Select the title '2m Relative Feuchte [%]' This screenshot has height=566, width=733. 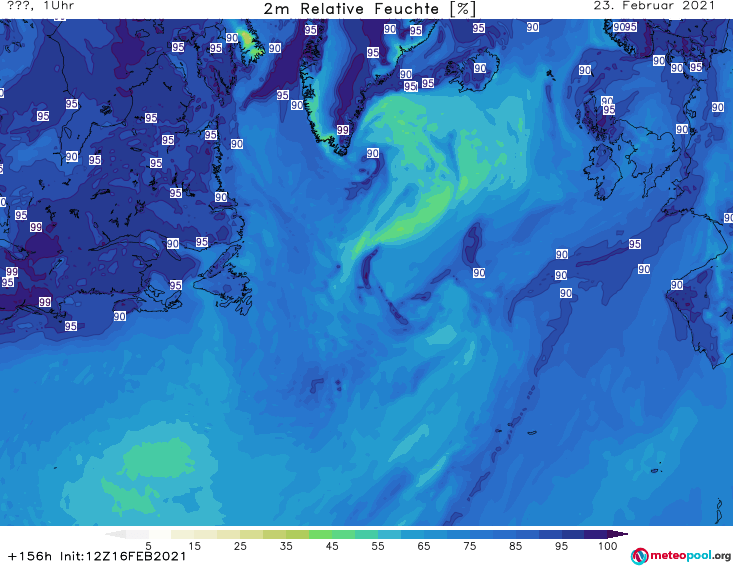tap(370, 9)
